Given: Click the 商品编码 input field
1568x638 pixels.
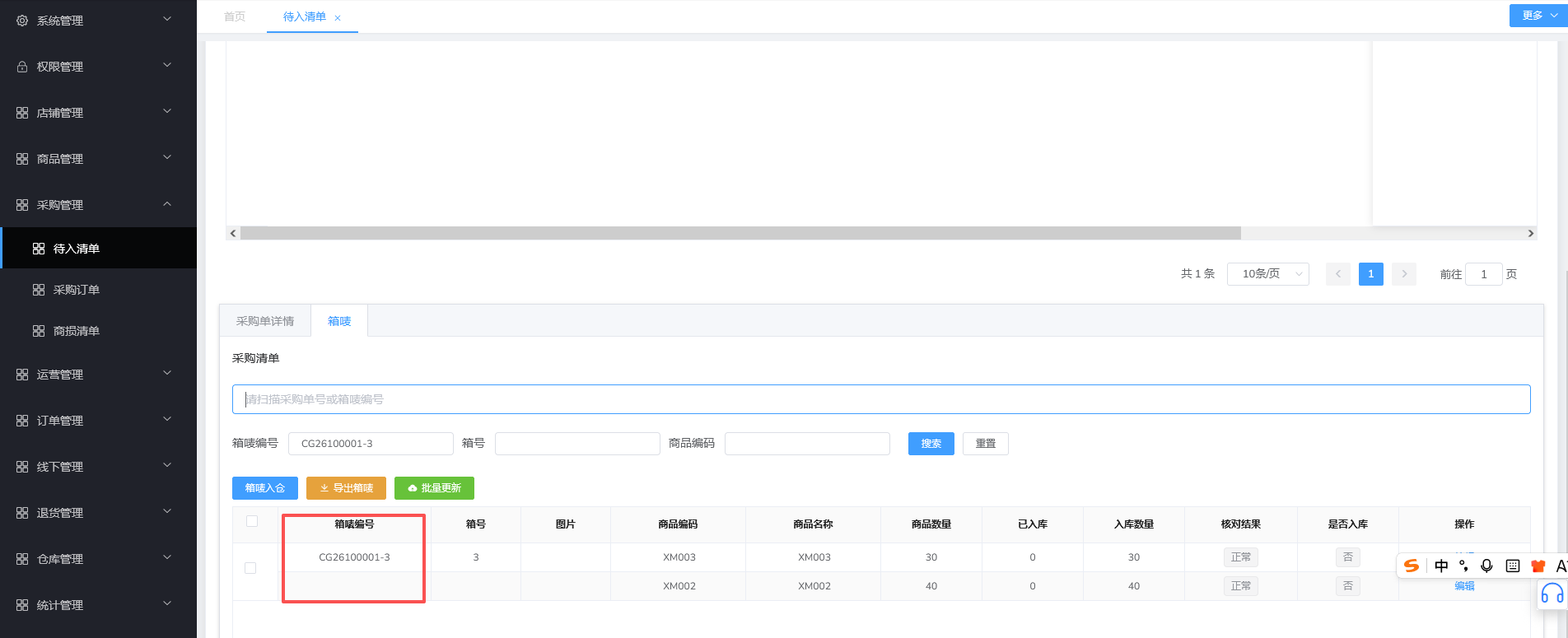Looking at the screenshot, I should pos(807,444).
